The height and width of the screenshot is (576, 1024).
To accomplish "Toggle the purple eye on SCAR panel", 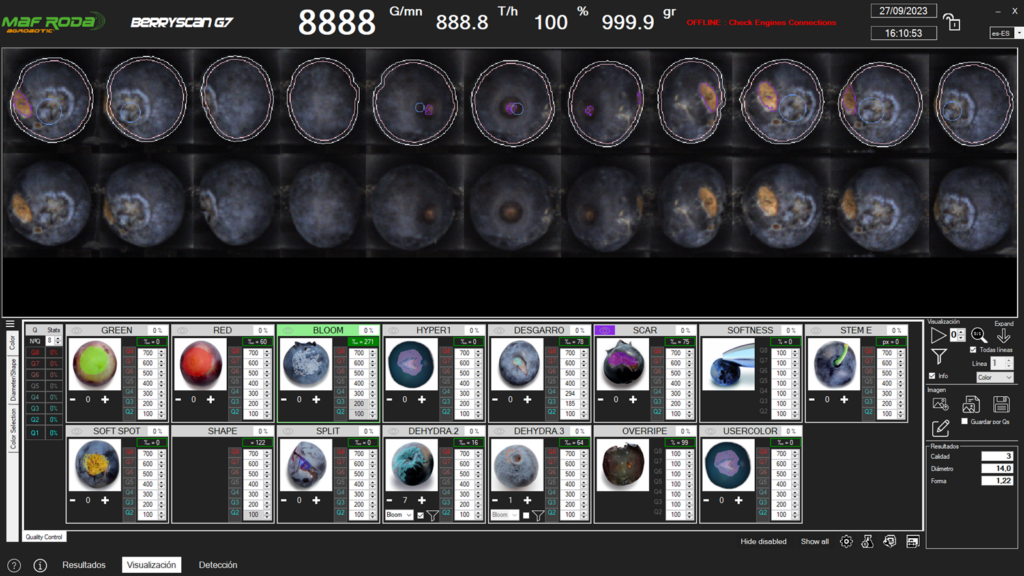I will pyautogui.click(x=604, y=330).
